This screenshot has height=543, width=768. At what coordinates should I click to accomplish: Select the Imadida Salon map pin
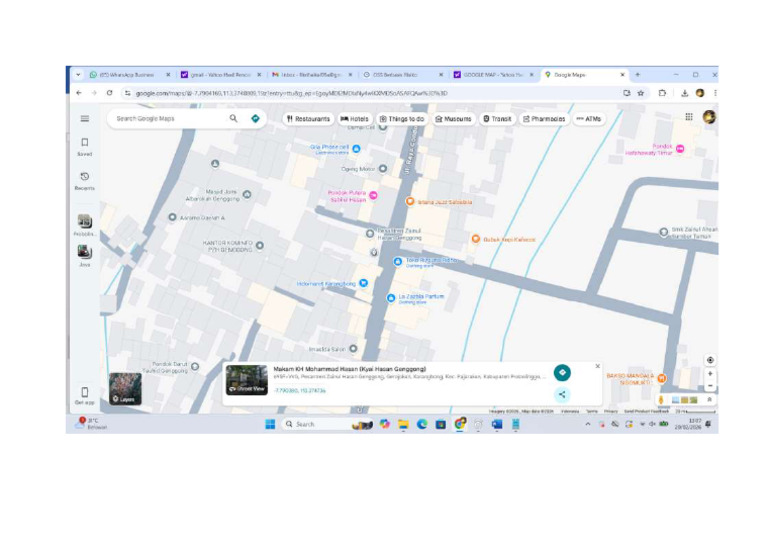[x=353, y=349]
